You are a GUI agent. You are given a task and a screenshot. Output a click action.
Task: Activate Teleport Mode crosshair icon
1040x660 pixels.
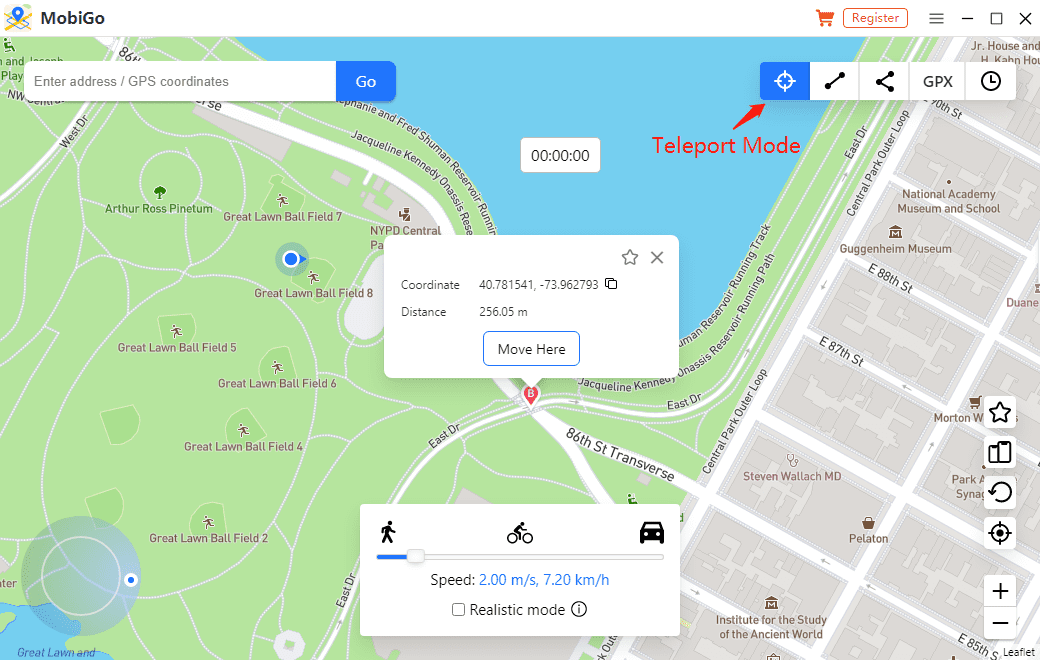click(x=785, y=82)
